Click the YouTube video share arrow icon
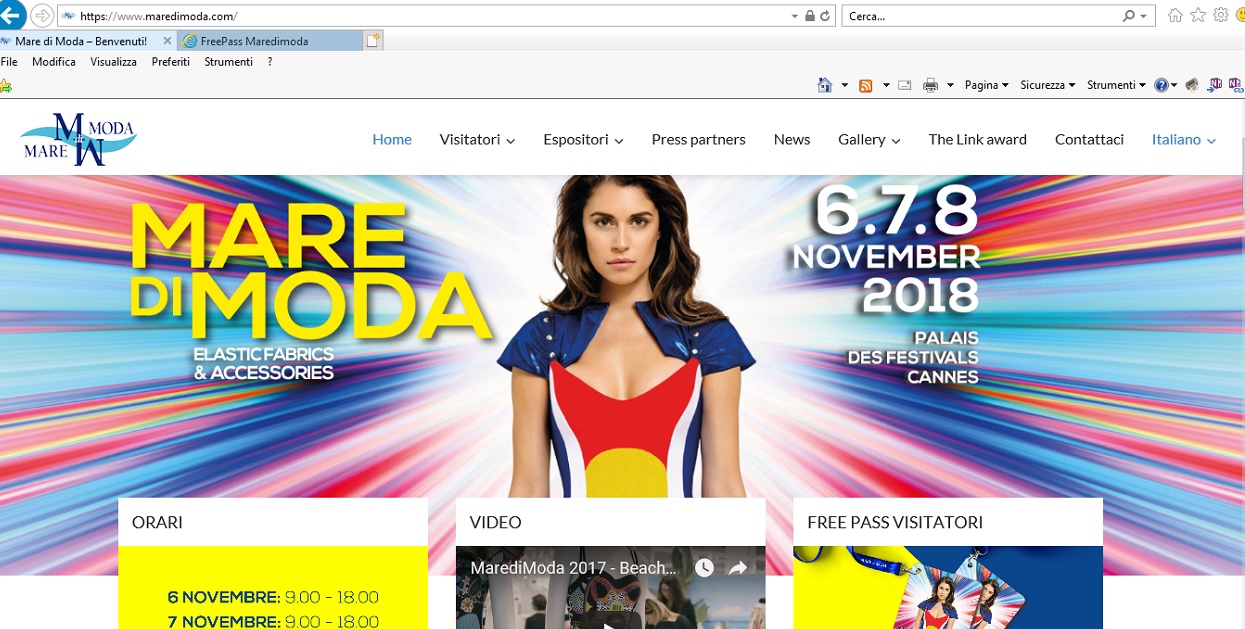The image size is (1245, 629). [738, 568]
